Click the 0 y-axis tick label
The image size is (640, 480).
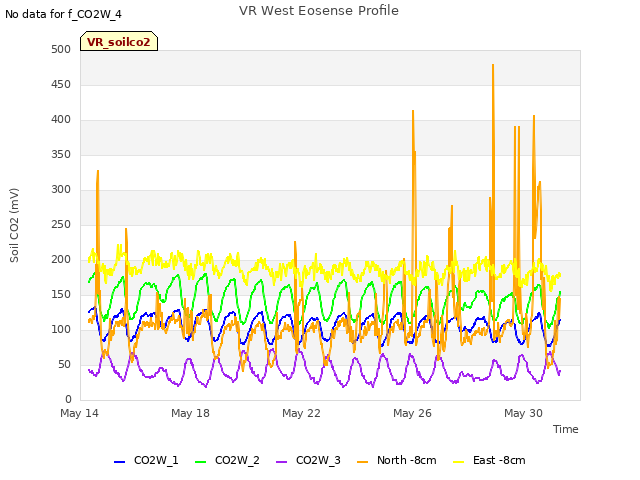click(x=68, y=400)
